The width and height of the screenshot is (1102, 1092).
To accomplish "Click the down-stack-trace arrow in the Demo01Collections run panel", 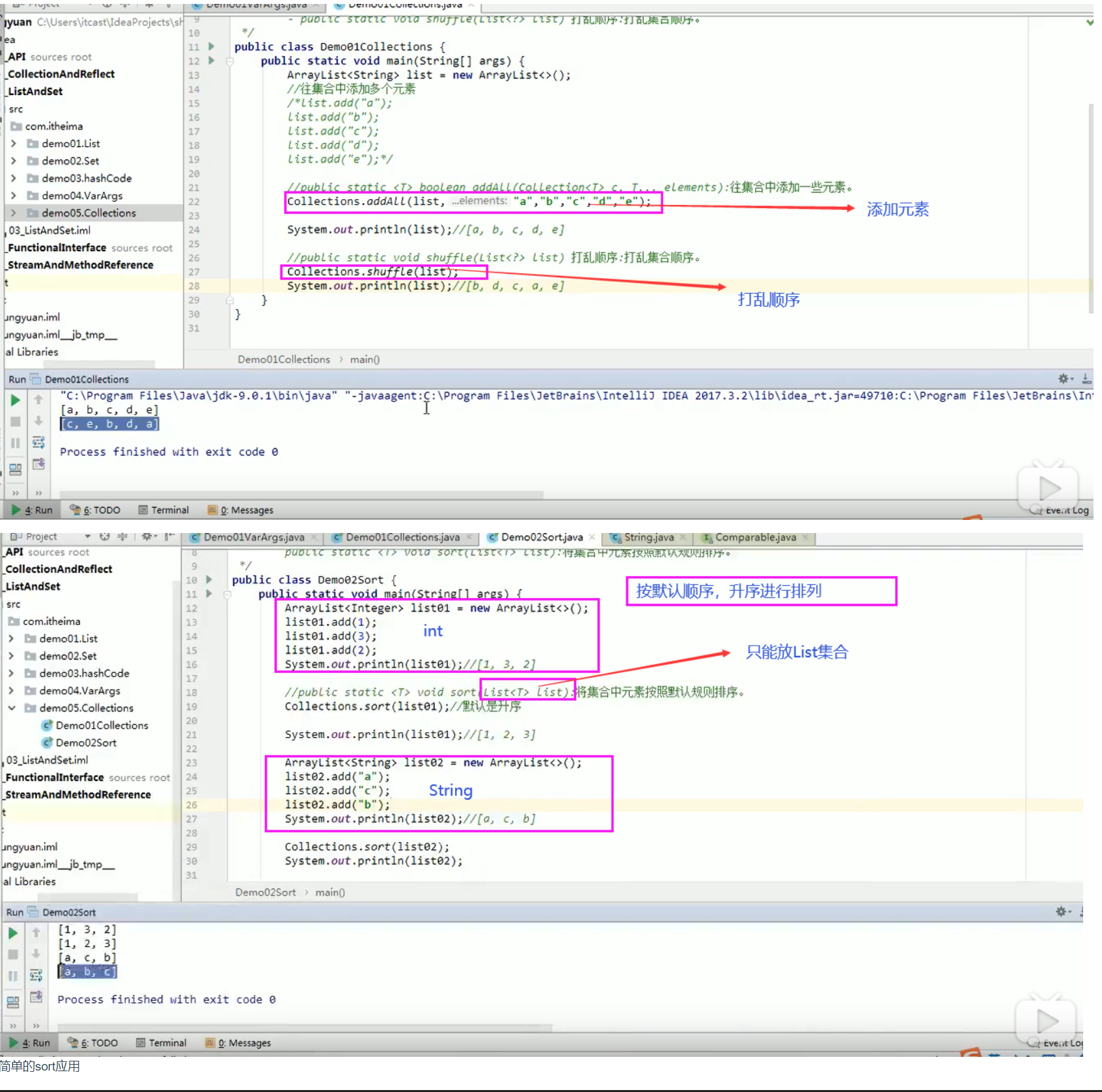I will click(38, 421).
